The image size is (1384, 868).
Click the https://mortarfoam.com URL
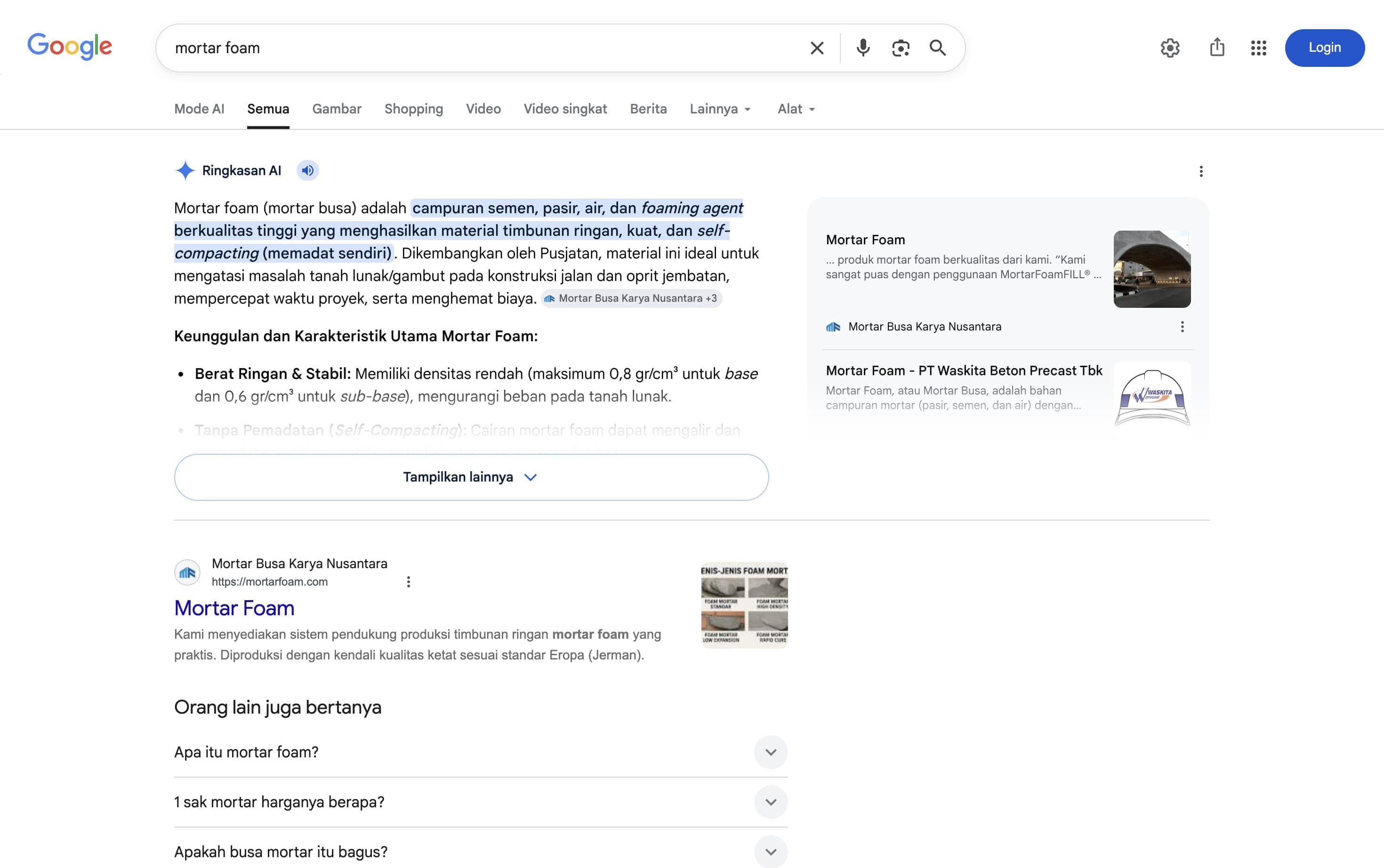tap(269, 581)
